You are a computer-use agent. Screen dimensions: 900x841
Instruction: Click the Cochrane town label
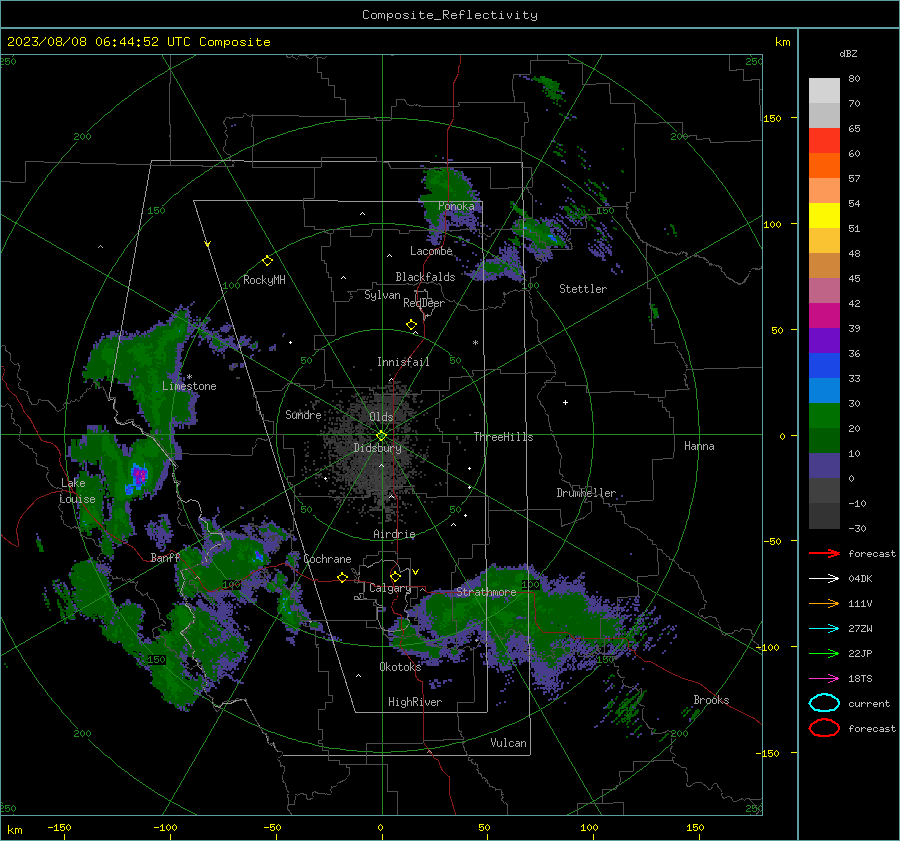pyautogui.click(x=327, y=559)
